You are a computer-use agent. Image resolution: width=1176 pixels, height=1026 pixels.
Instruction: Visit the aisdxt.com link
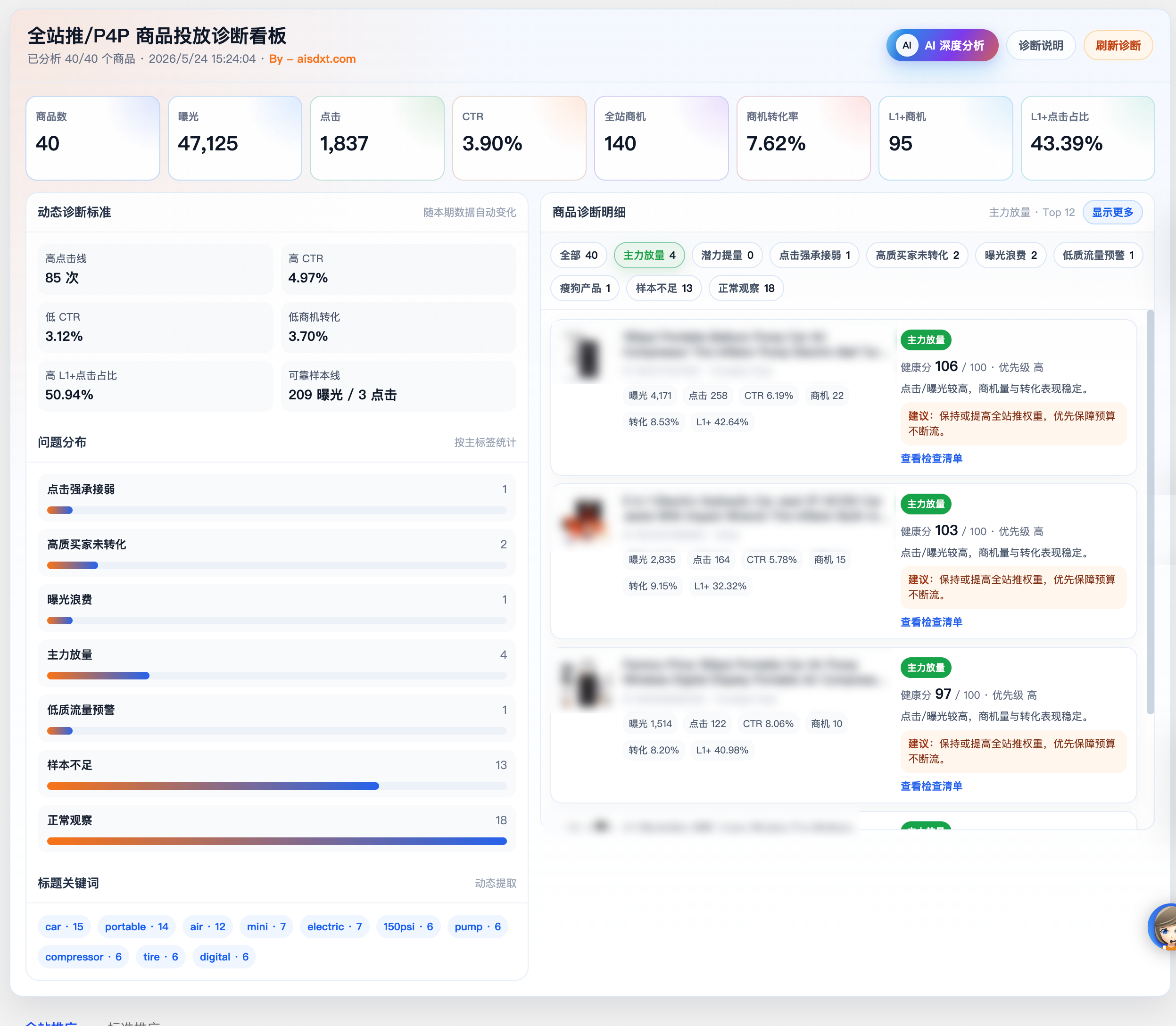(326, 59)
